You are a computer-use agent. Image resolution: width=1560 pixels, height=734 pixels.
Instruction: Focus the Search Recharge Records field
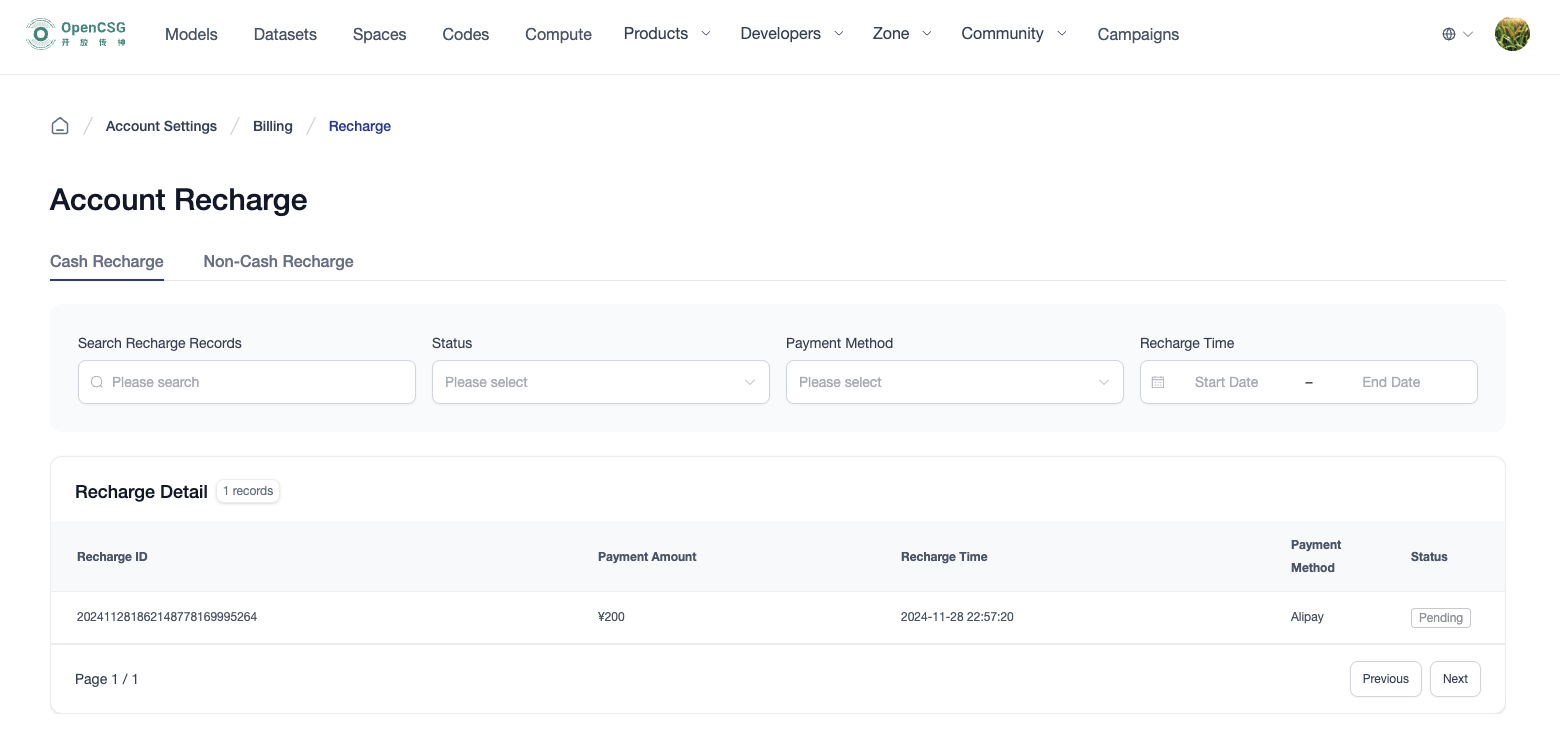coord(255,382)
